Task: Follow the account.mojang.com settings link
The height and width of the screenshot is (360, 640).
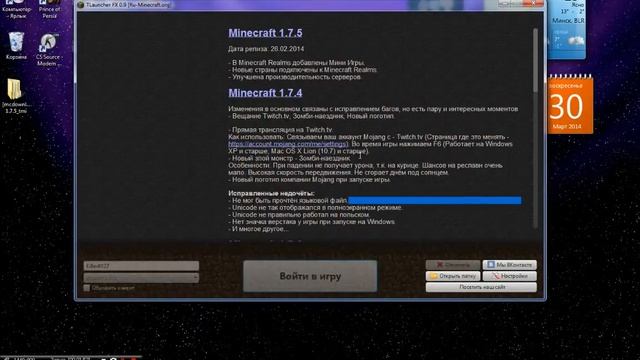Action: pos(288,144)
